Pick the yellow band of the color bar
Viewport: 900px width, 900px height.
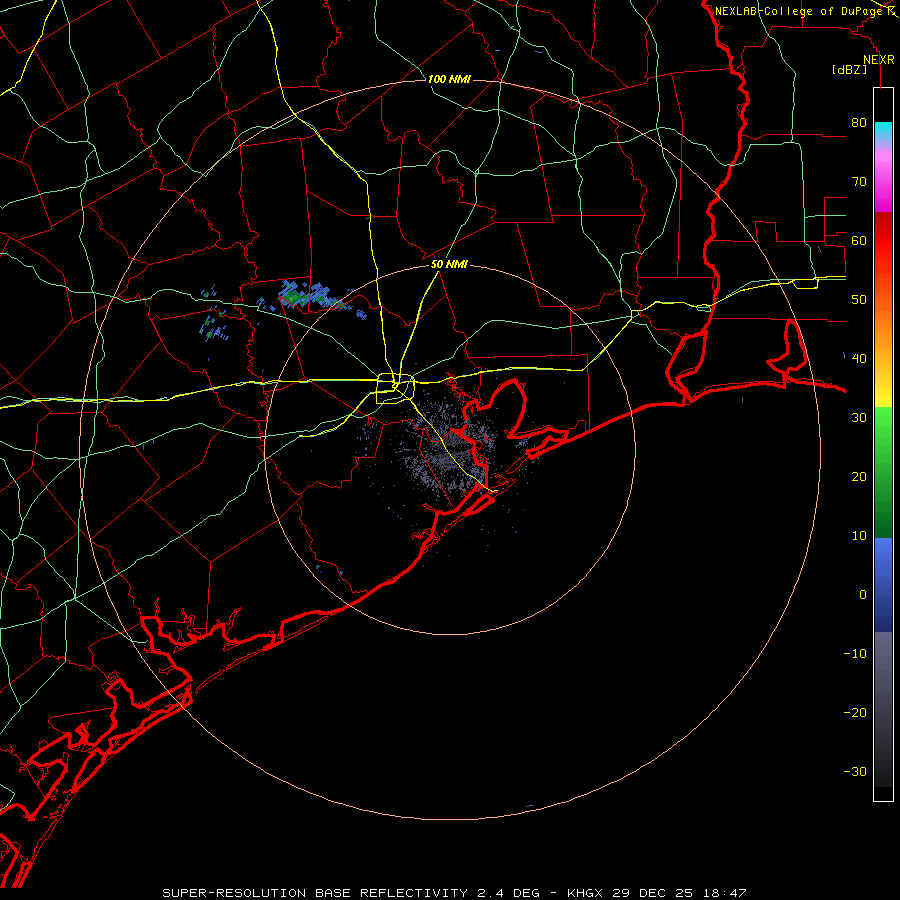[x=883, y=396]
